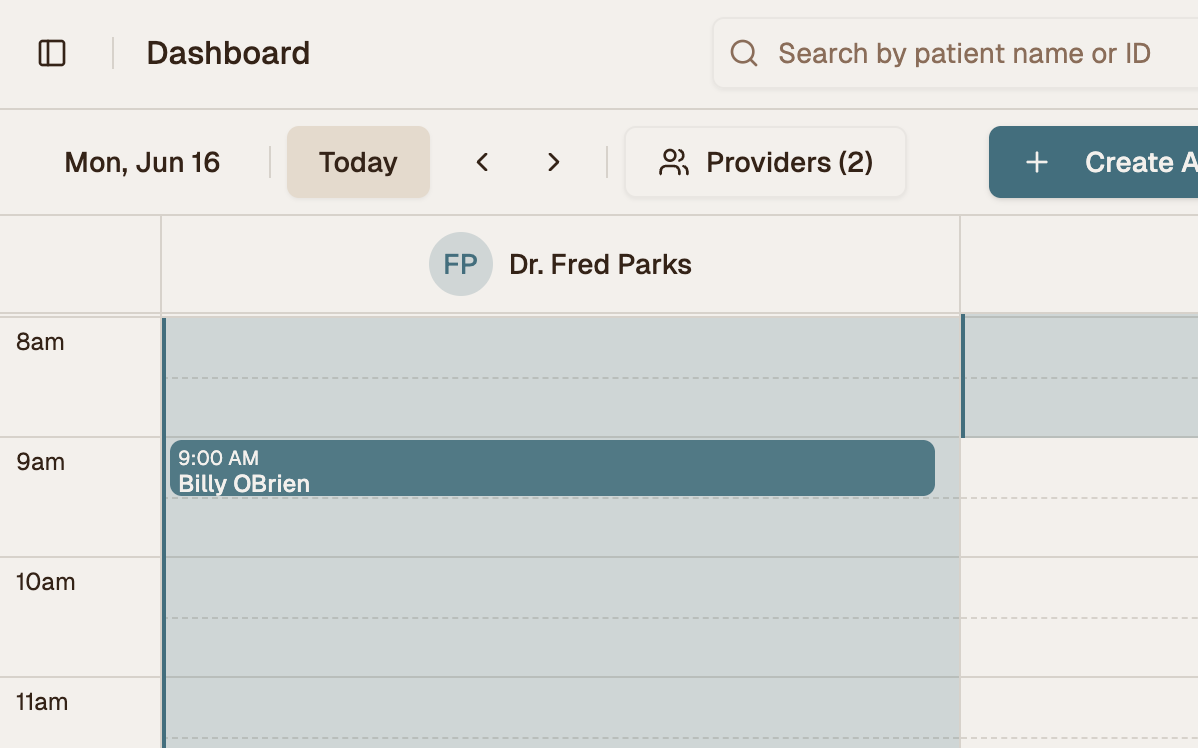The width and height of the screenshot is (1198, 748).
Task: Click Dr. Fred Parks column header
Action: [560, 264]
